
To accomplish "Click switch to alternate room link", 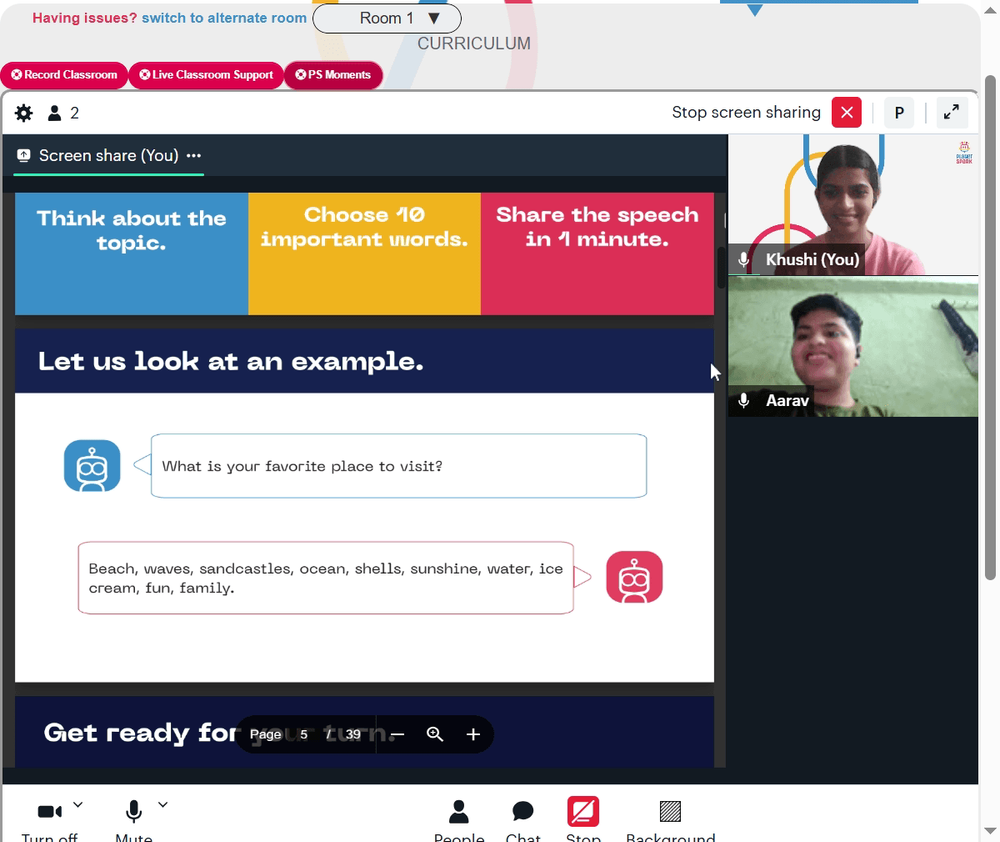I will (x=224, y=18).
